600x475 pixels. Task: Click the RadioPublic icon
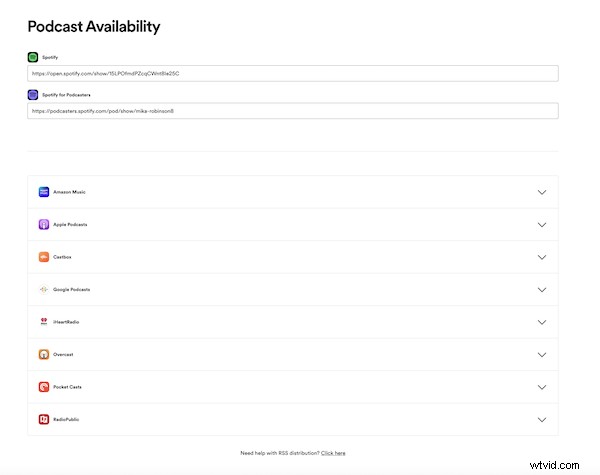(44, 419)
